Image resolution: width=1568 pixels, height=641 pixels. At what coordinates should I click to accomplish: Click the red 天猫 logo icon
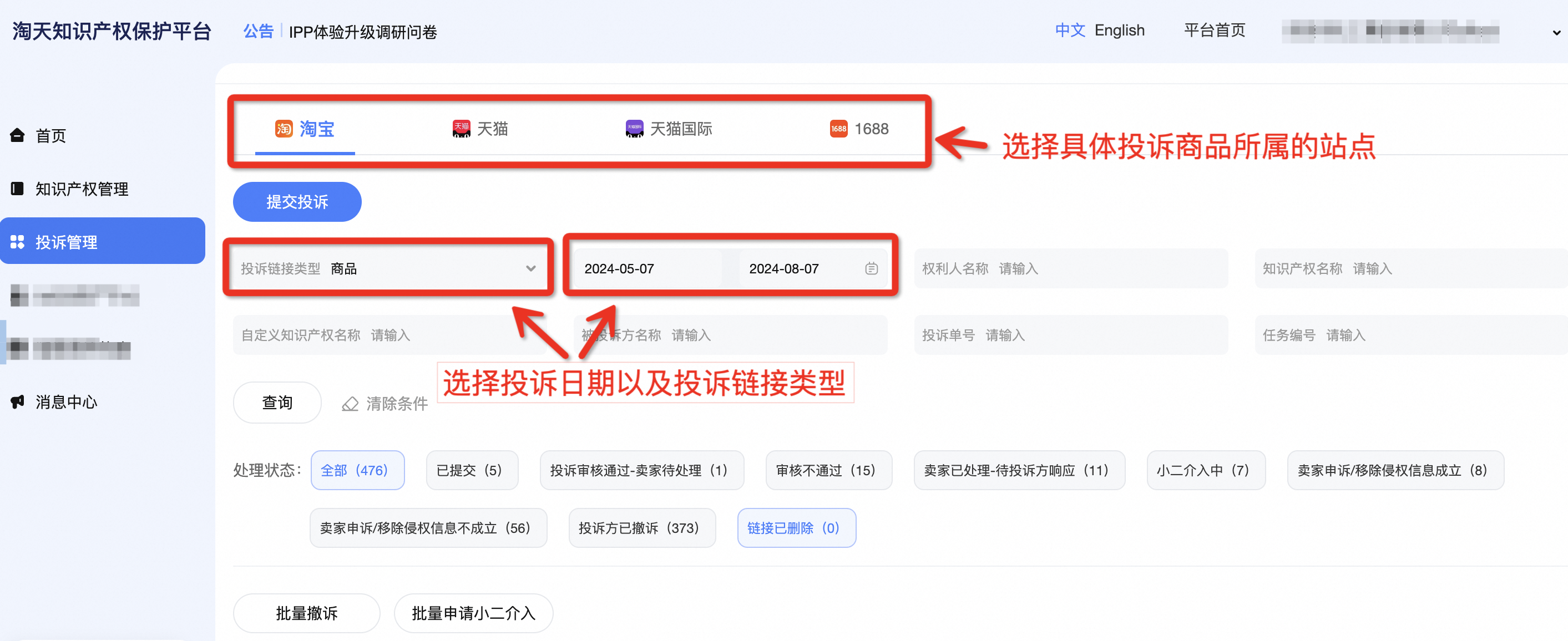(462, 128)
